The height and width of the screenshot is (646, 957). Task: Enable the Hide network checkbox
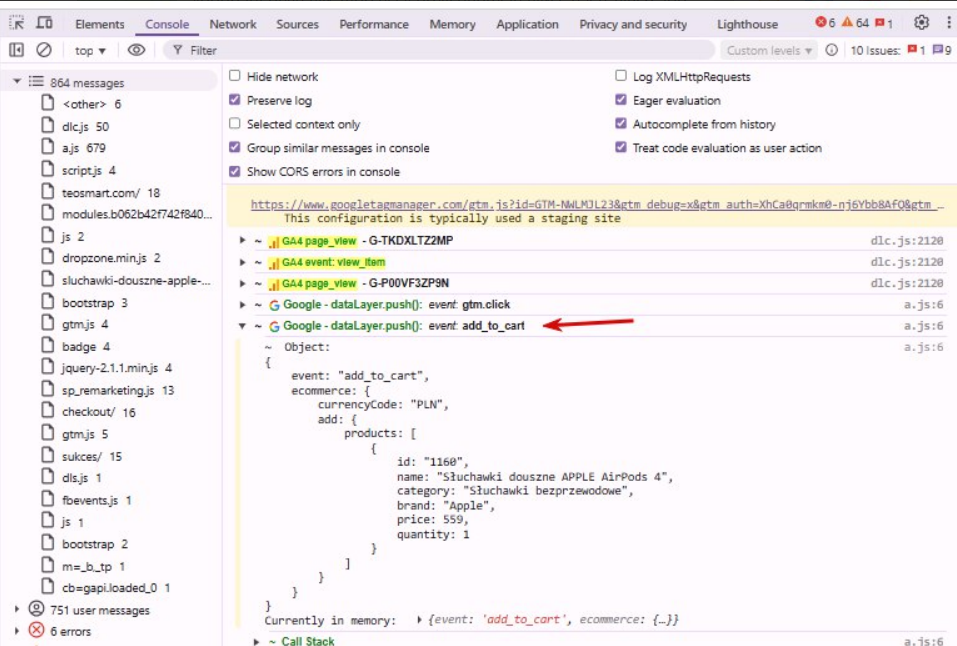235,76
